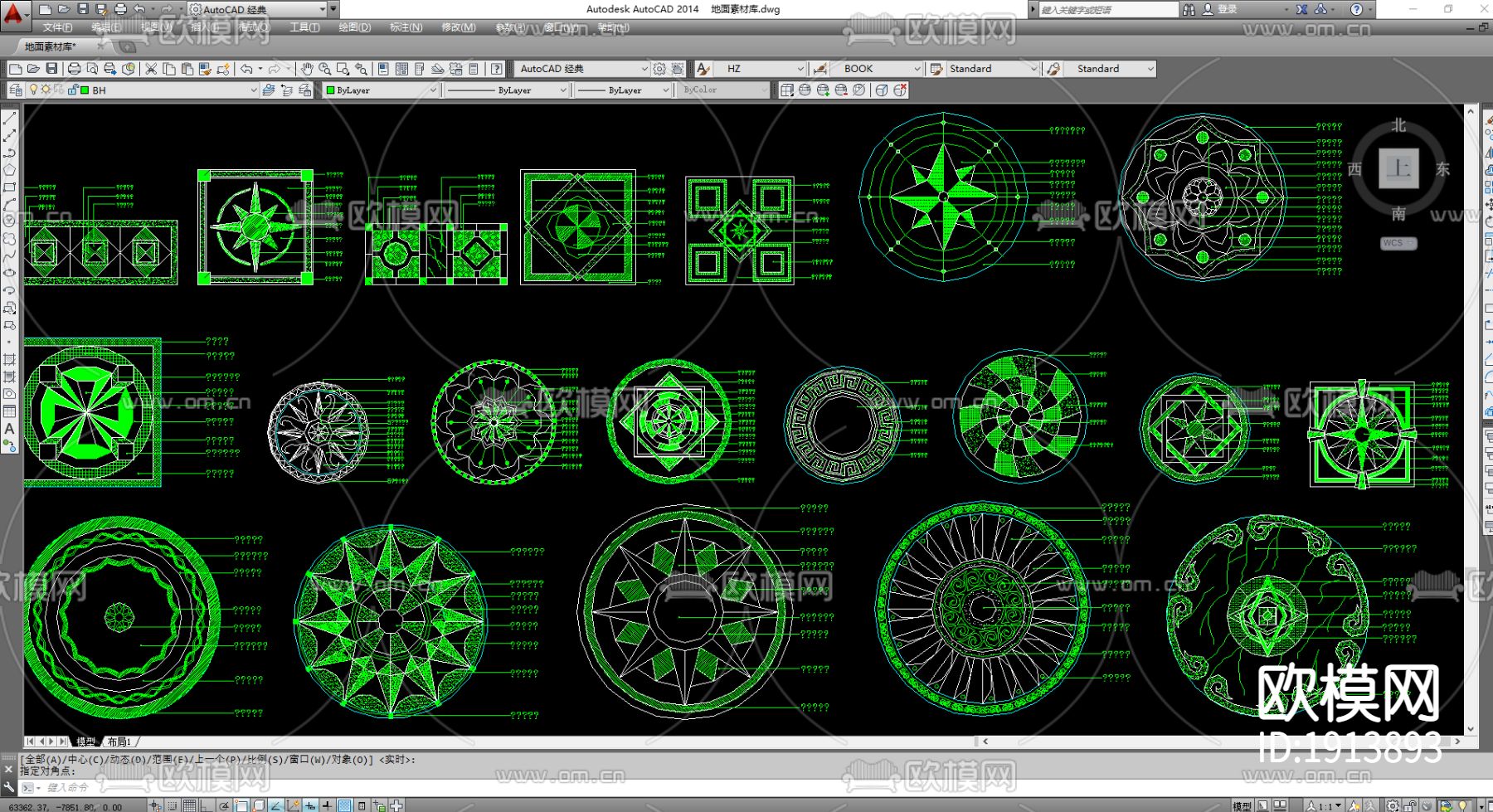This screenshot has height=812, width=1493.
Task: Toggle the BH layer lock icon
Action: [x=73, y=90]
